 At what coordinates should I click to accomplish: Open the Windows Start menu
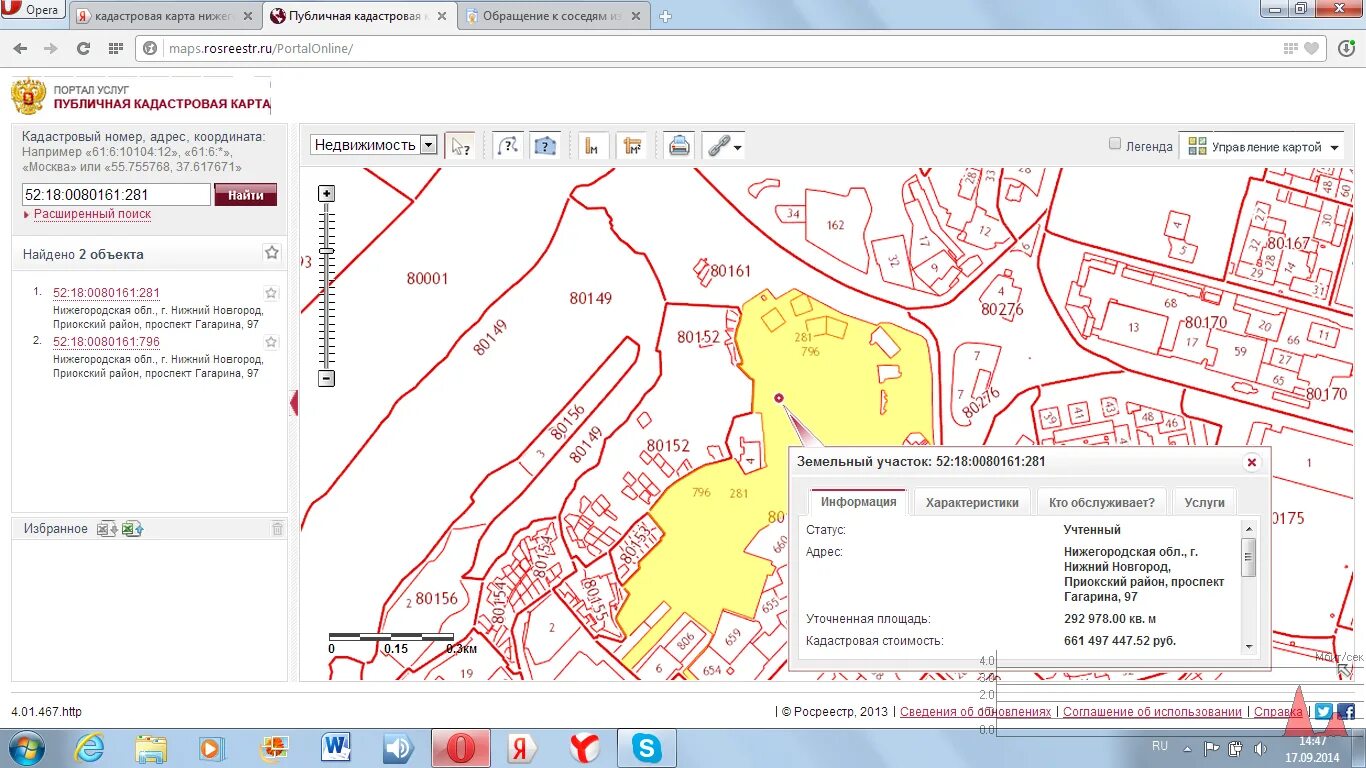25,748
